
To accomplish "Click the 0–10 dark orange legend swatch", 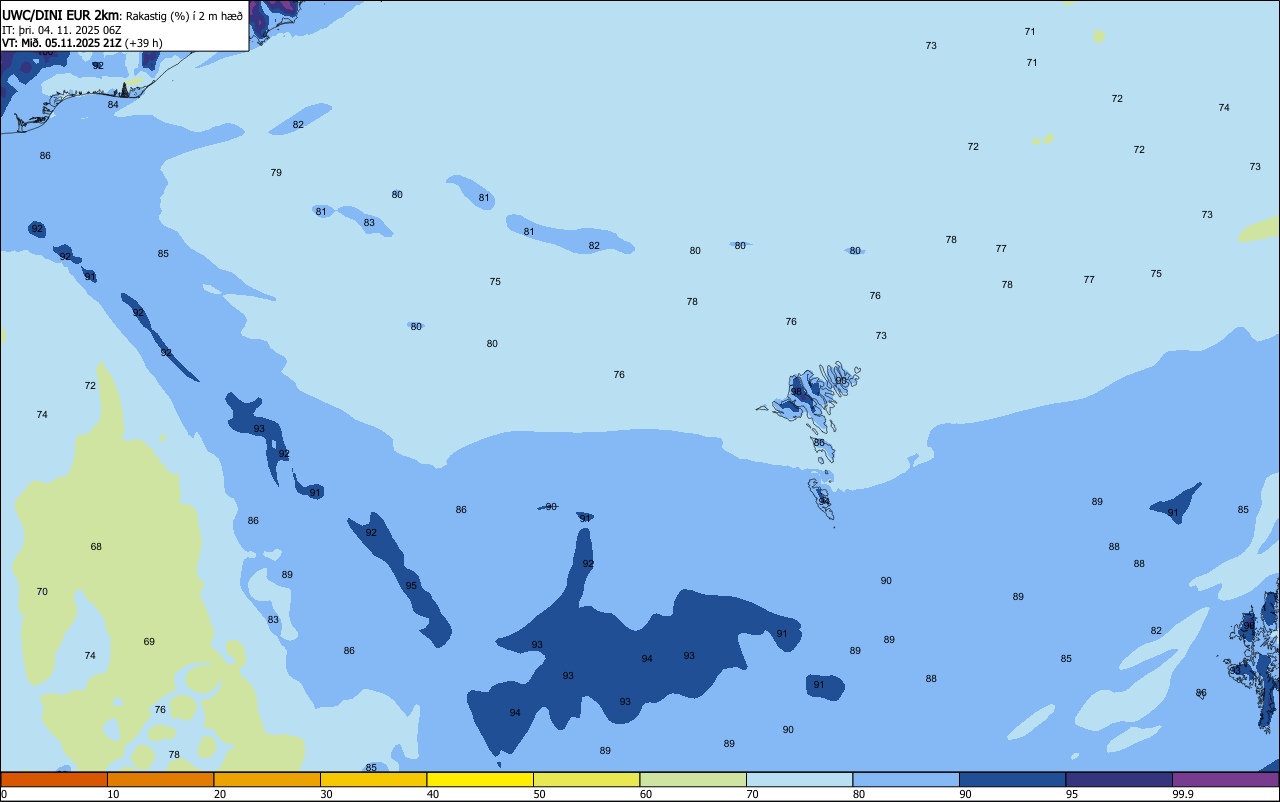I will coord(54,780).
